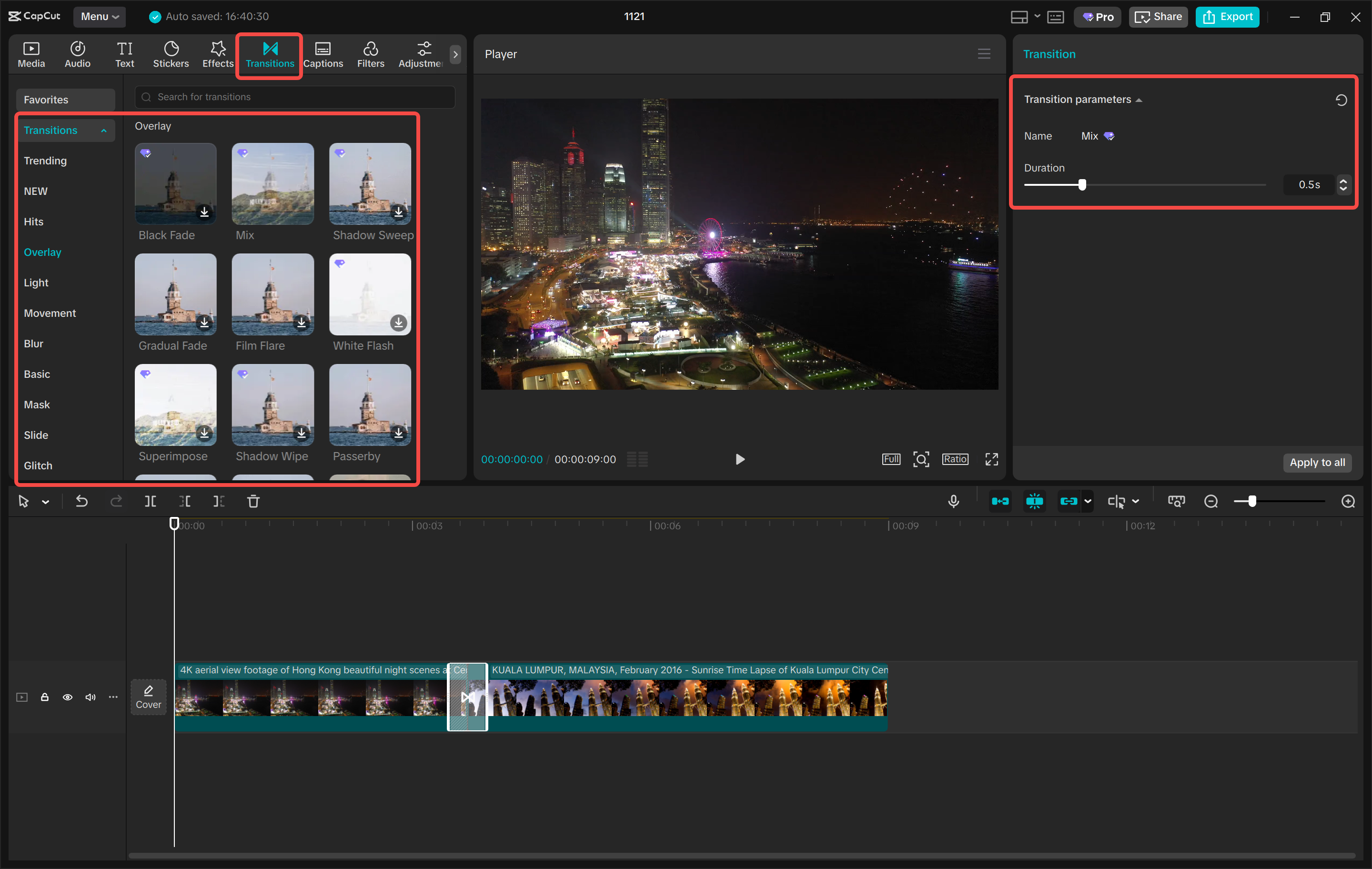Hide the video track with the eye toggle
Screen dimensions: 1372x869
[x=67, y=697]
